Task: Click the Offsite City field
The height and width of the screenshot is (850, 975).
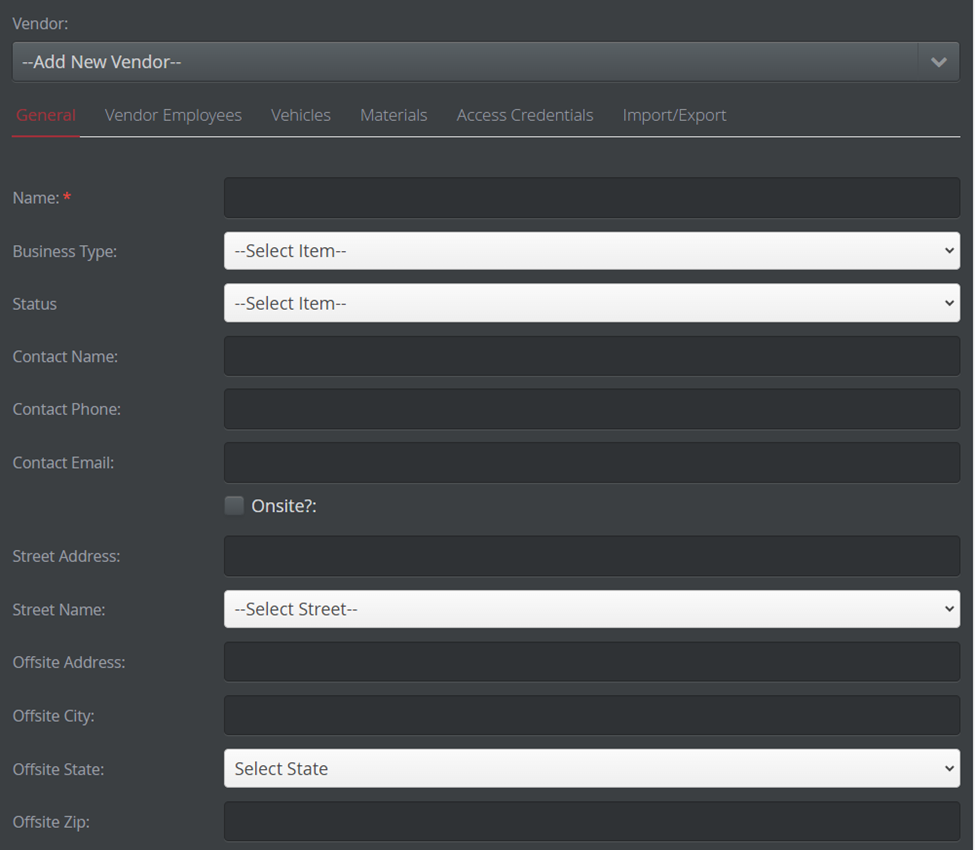Action: pyautogui.click(x=592, y=715)
